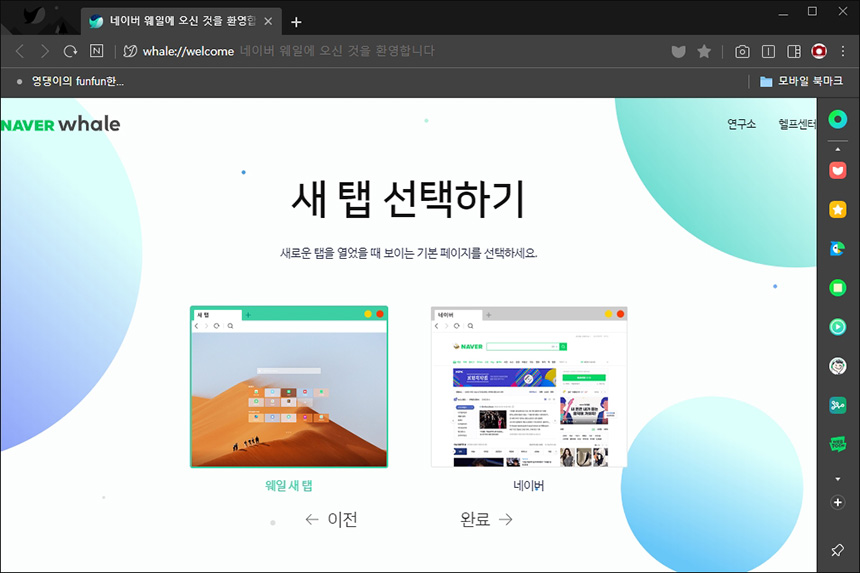Viewport: 860px width, 573px height.
Task: Open the Webtoon sidebar icon
Action: pyautogui.click(x=838, y=444)
